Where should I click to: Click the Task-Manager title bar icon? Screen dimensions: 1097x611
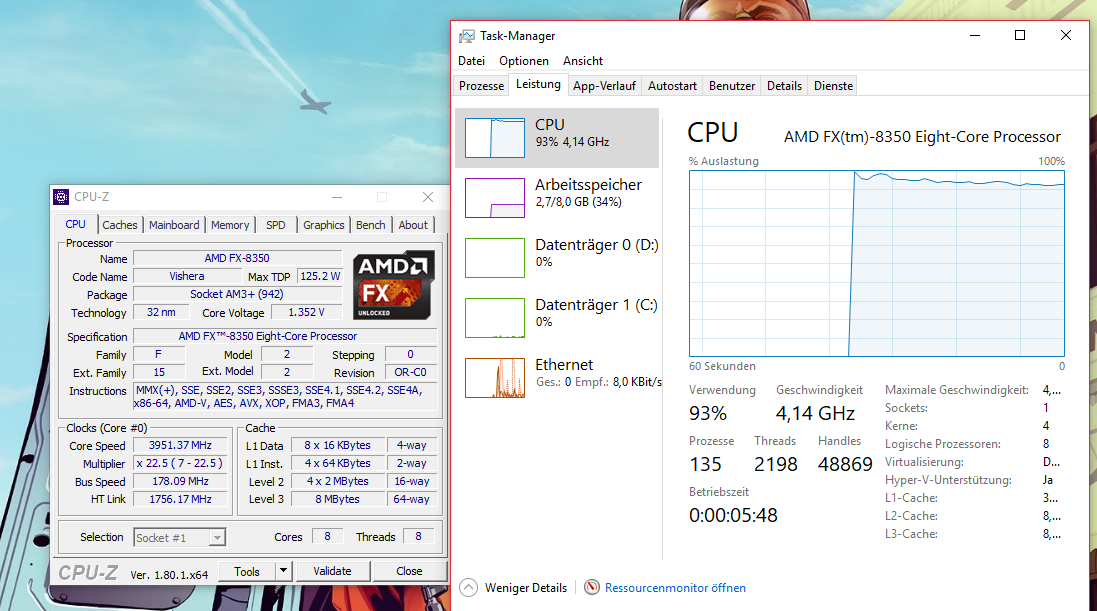pyautogui.click(x=467, y=36)
